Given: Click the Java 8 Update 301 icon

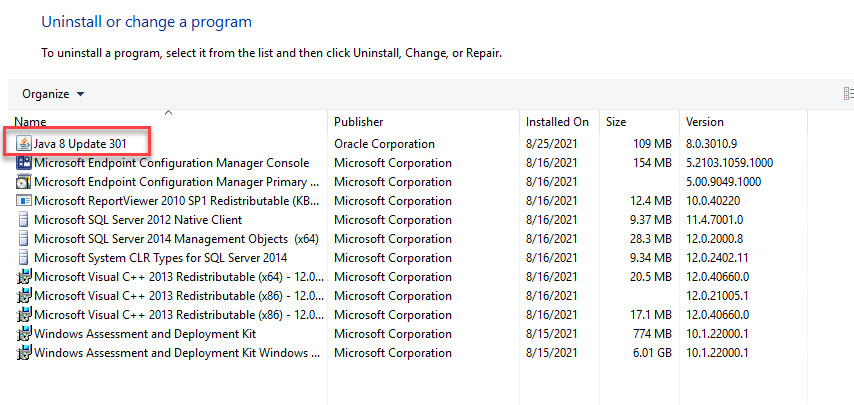Looking at the screenshot, I should pyautogui.click(x=24, y=144).
